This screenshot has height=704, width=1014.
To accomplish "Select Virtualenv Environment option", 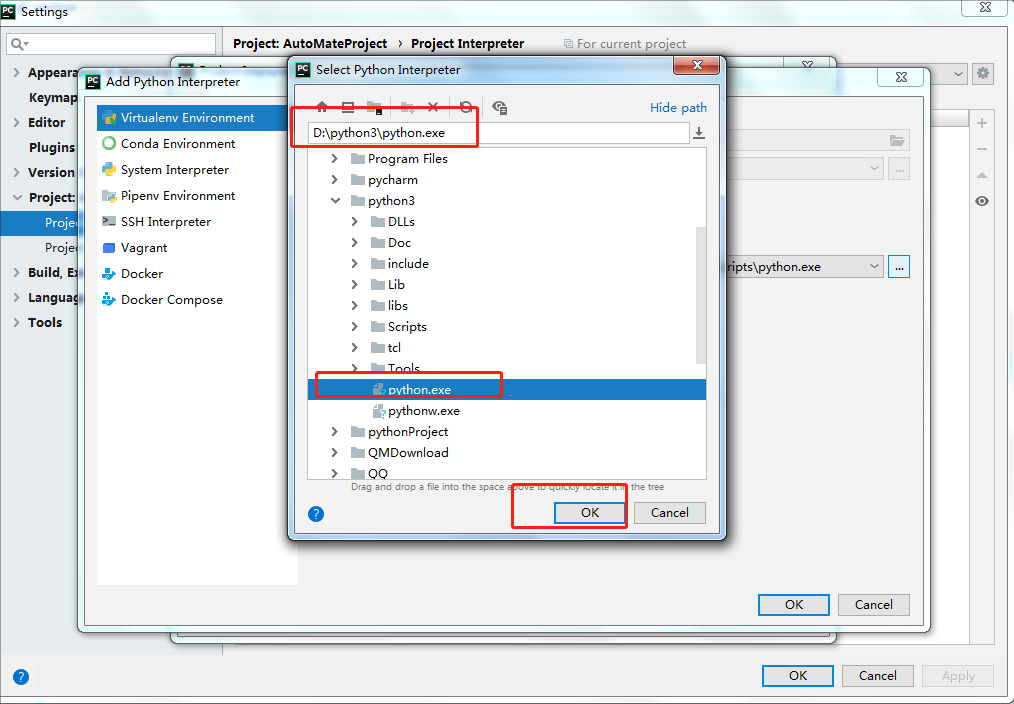I will pos(193,118).
